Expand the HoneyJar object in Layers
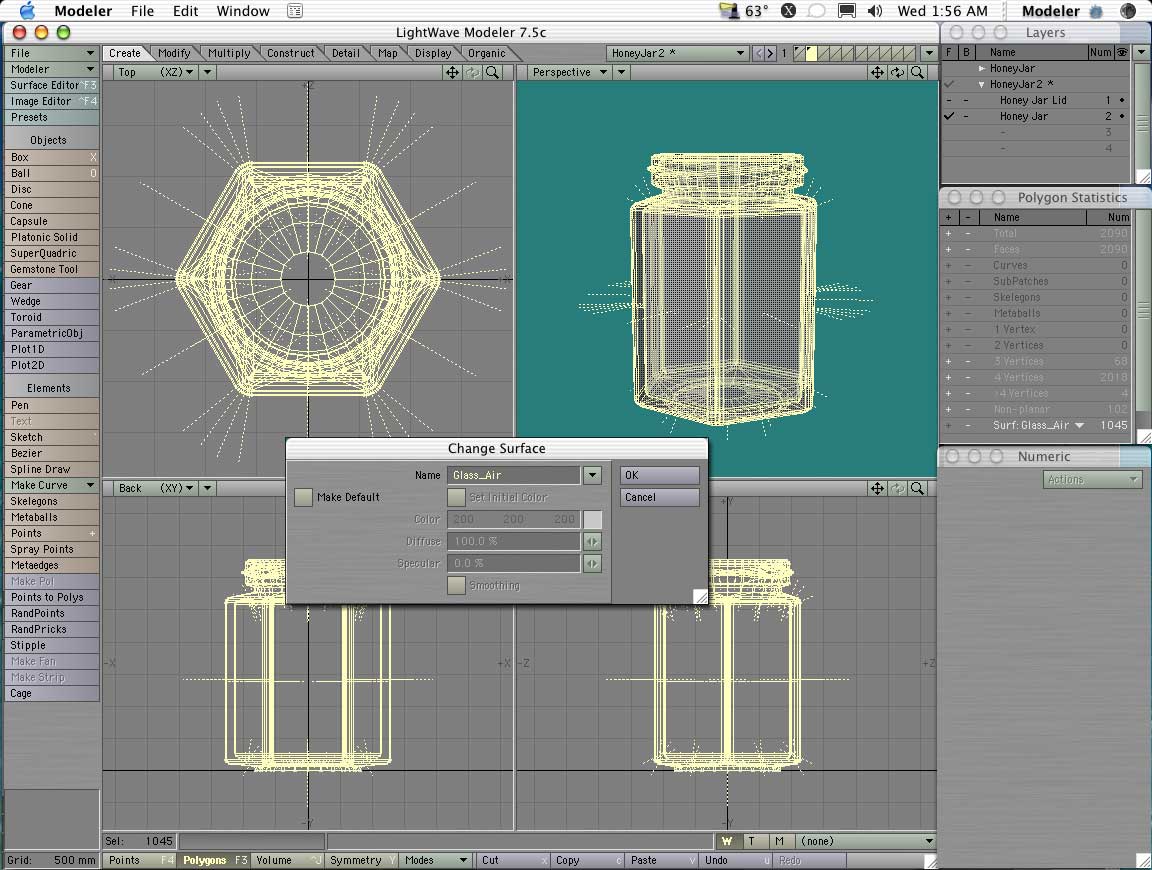The image size is (1152, 870). click(x=982, y=68)
